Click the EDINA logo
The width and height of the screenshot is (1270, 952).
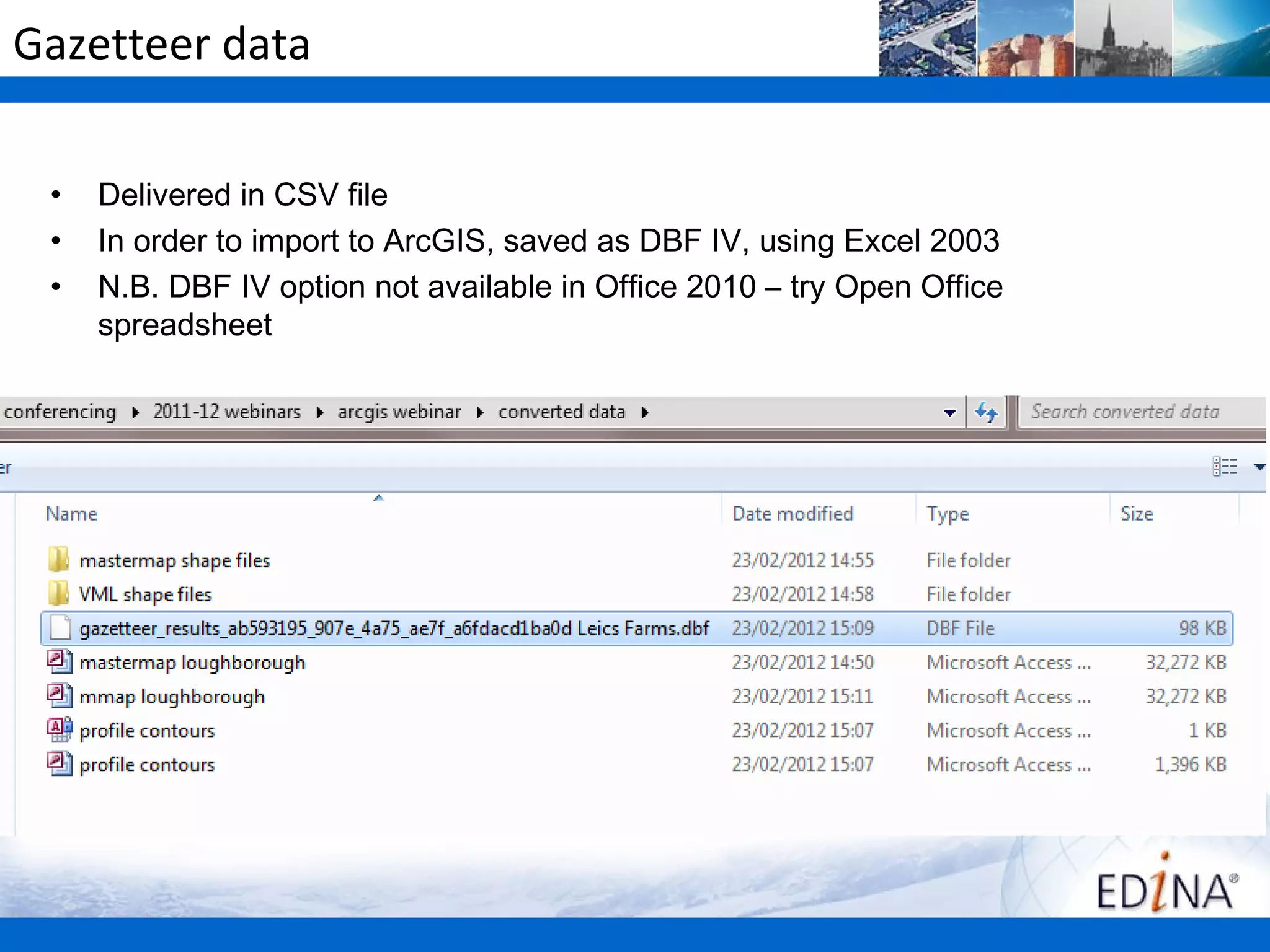1168,883
